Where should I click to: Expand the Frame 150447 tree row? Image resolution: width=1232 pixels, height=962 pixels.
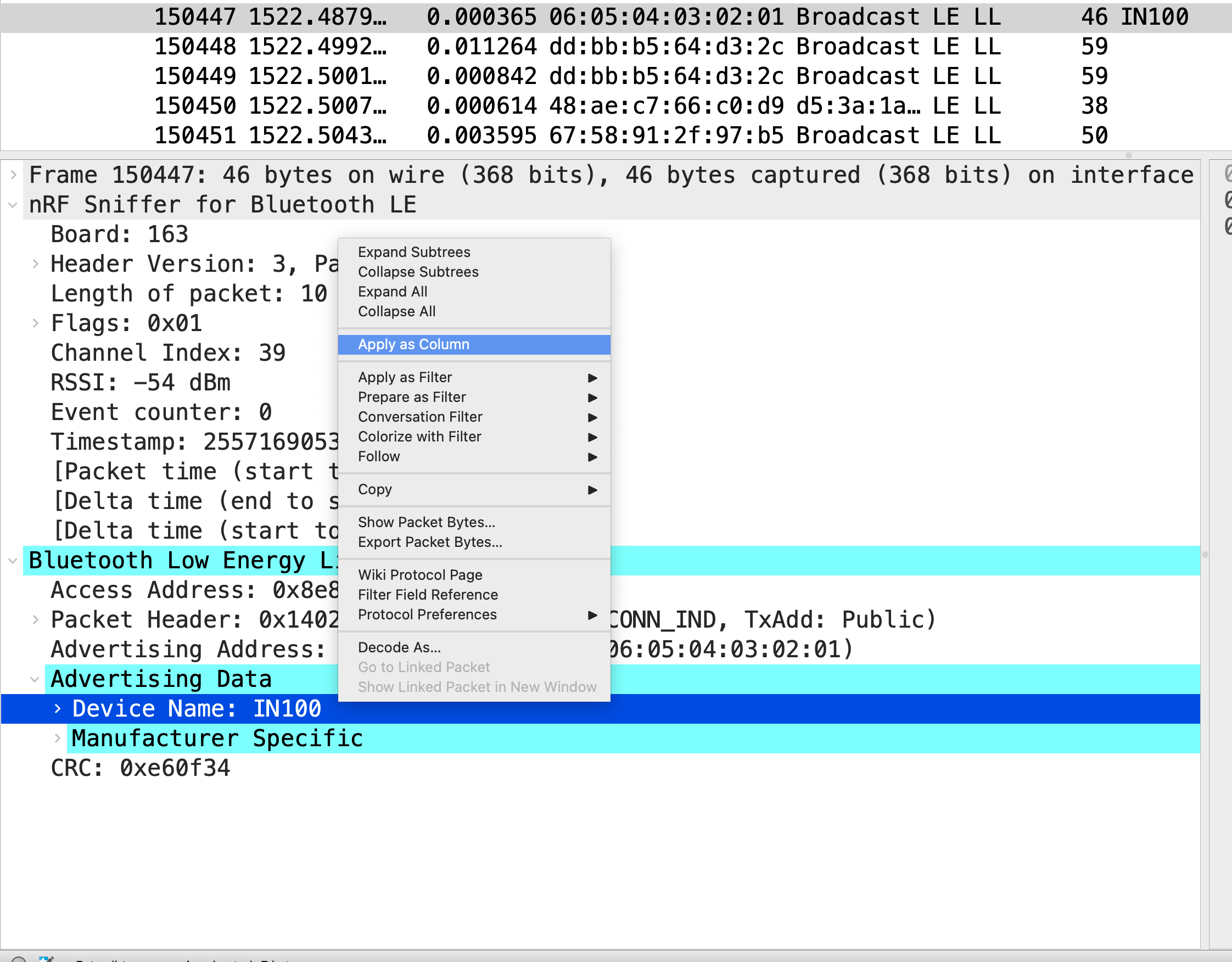tap(14, 176)
